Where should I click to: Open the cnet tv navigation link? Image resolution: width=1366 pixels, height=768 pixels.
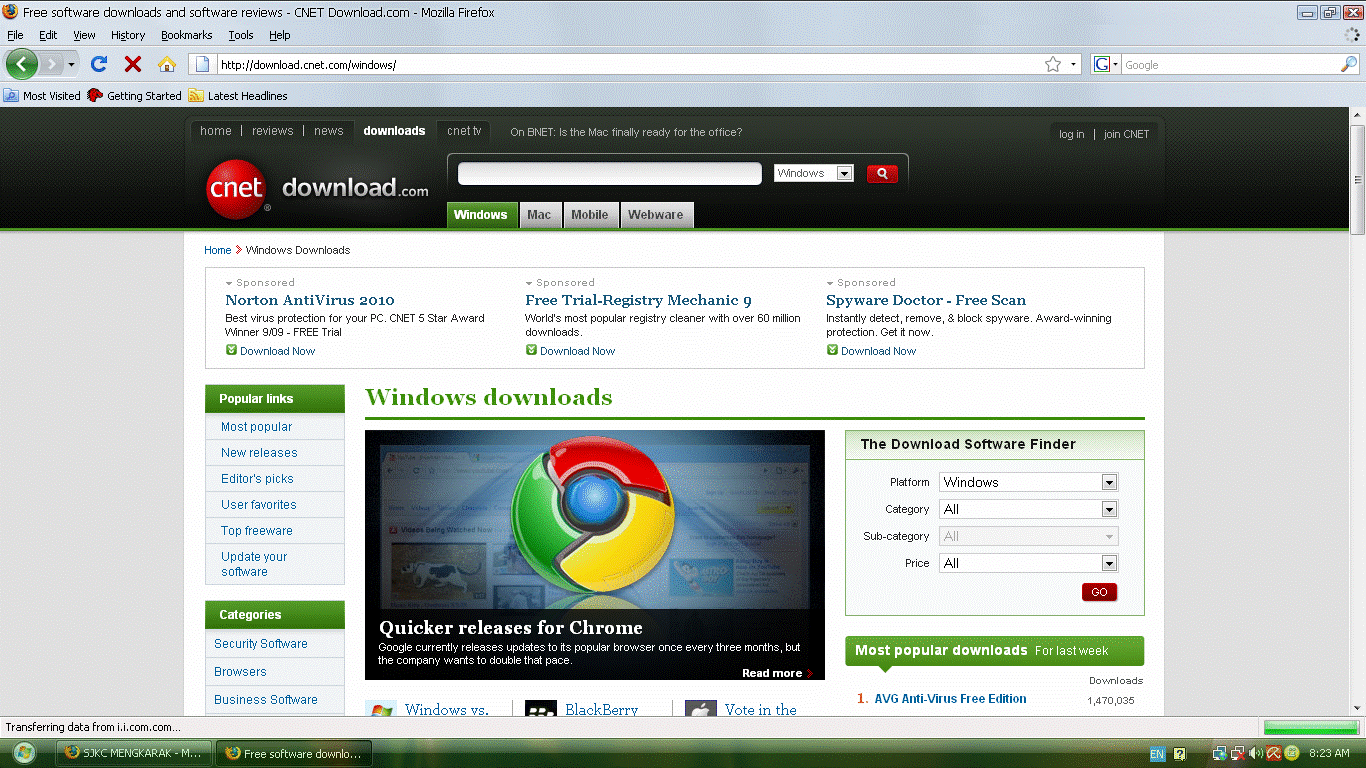point(464,131)
